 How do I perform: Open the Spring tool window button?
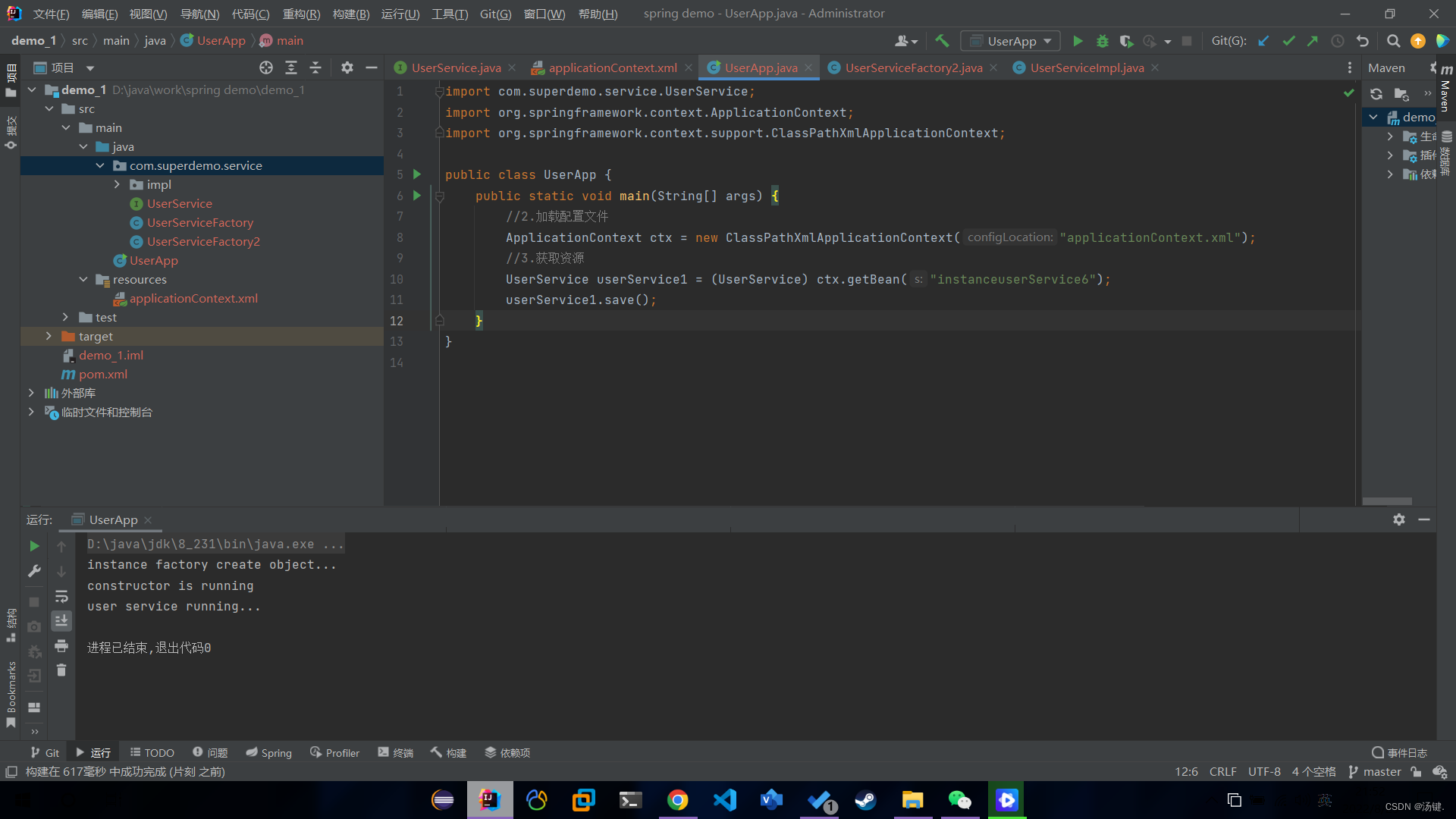coord(269,752)
